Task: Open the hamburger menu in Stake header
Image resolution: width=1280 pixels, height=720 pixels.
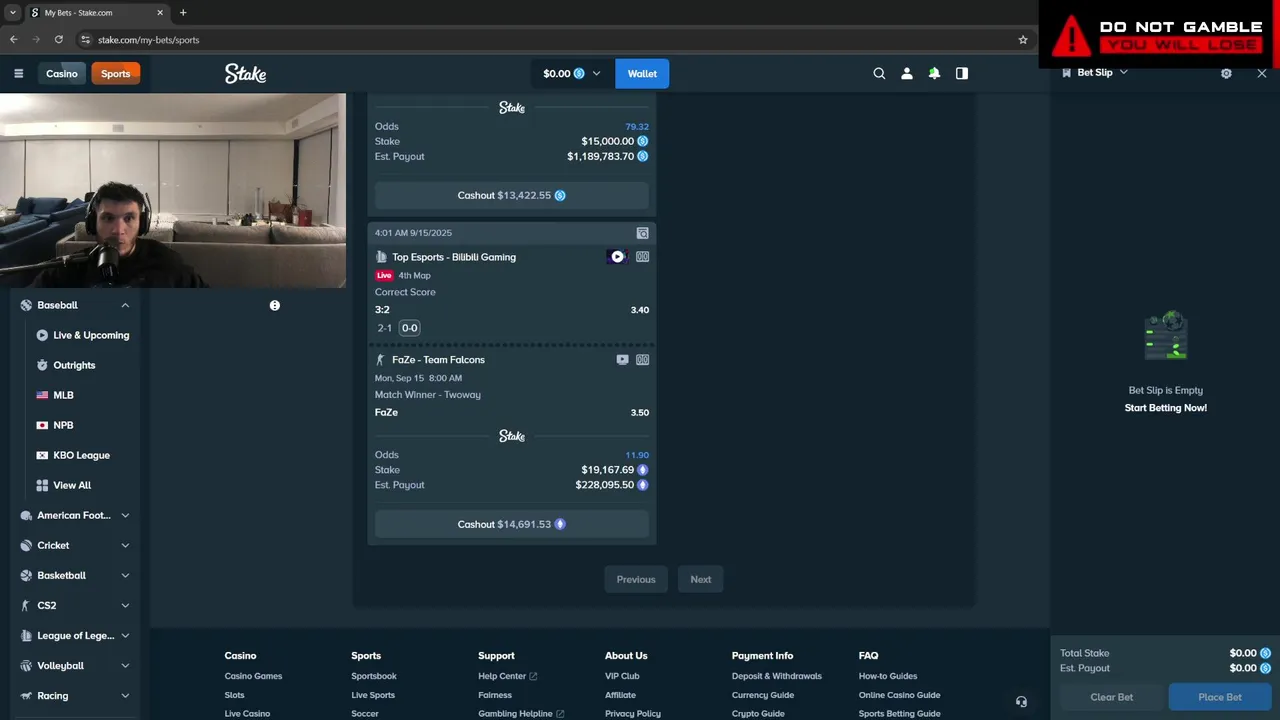Action: tap(18, 73)
